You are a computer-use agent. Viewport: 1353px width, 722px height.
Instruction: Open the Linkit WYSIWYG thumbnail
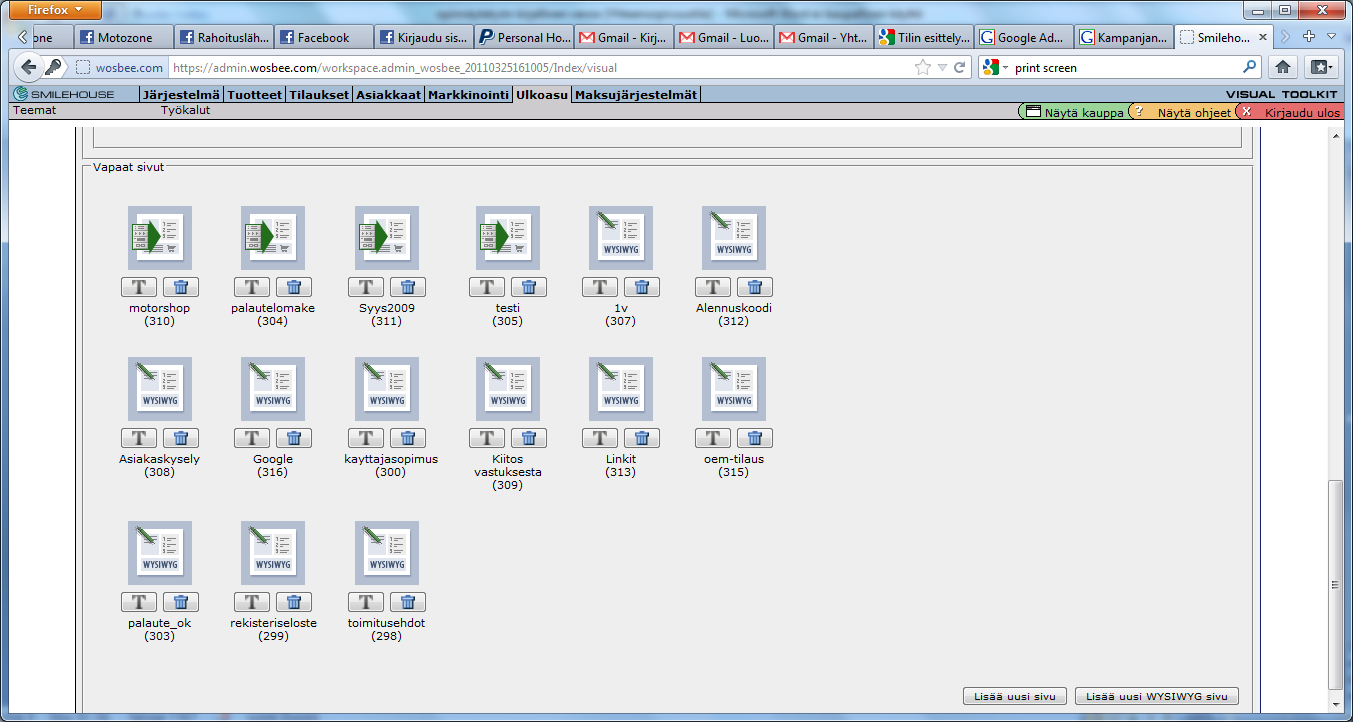point(621,389)
